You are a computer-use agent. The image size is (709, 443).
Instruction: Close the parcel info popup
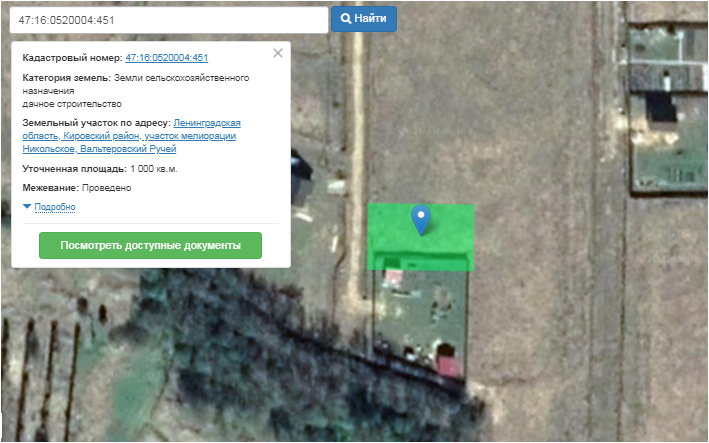pos(278,53)
